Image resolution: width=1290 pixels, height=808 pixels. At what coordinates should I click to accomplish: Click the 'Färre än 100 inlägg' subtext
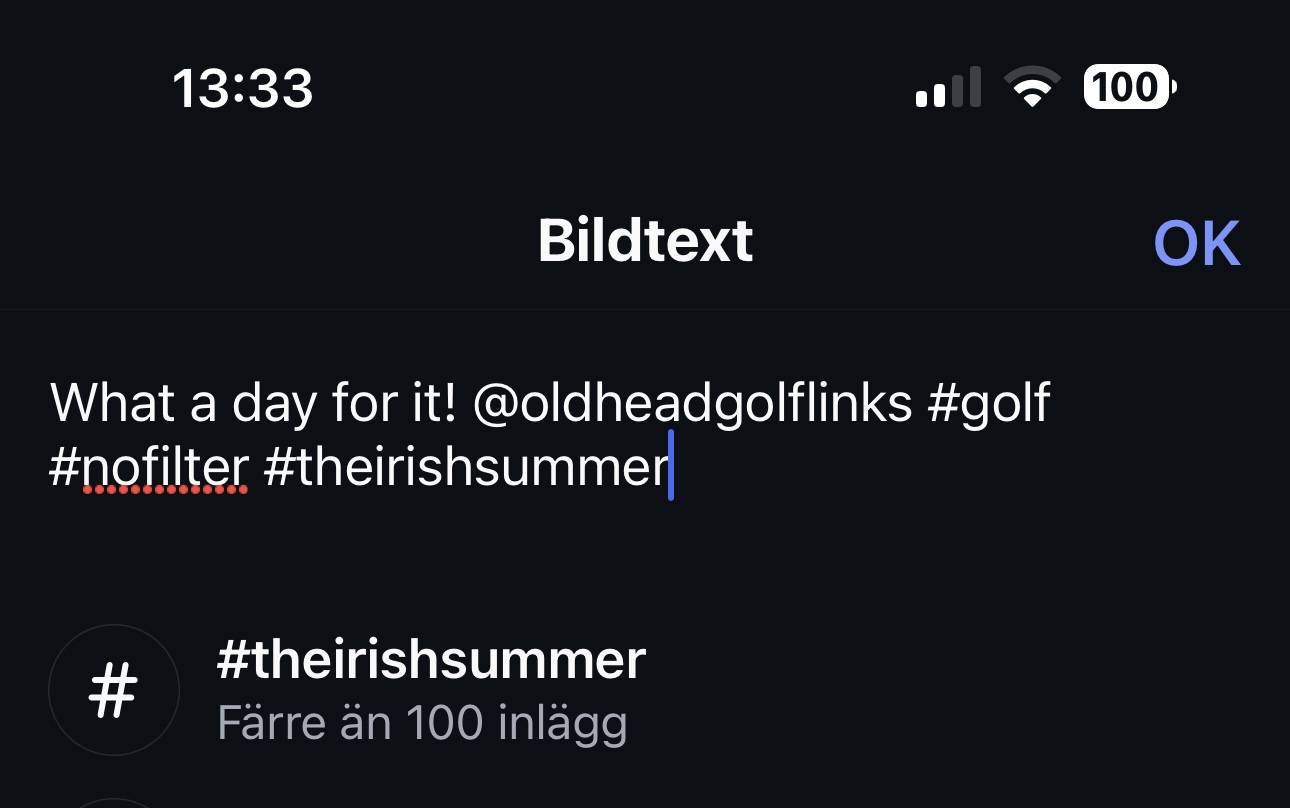[x=422, y=723]
